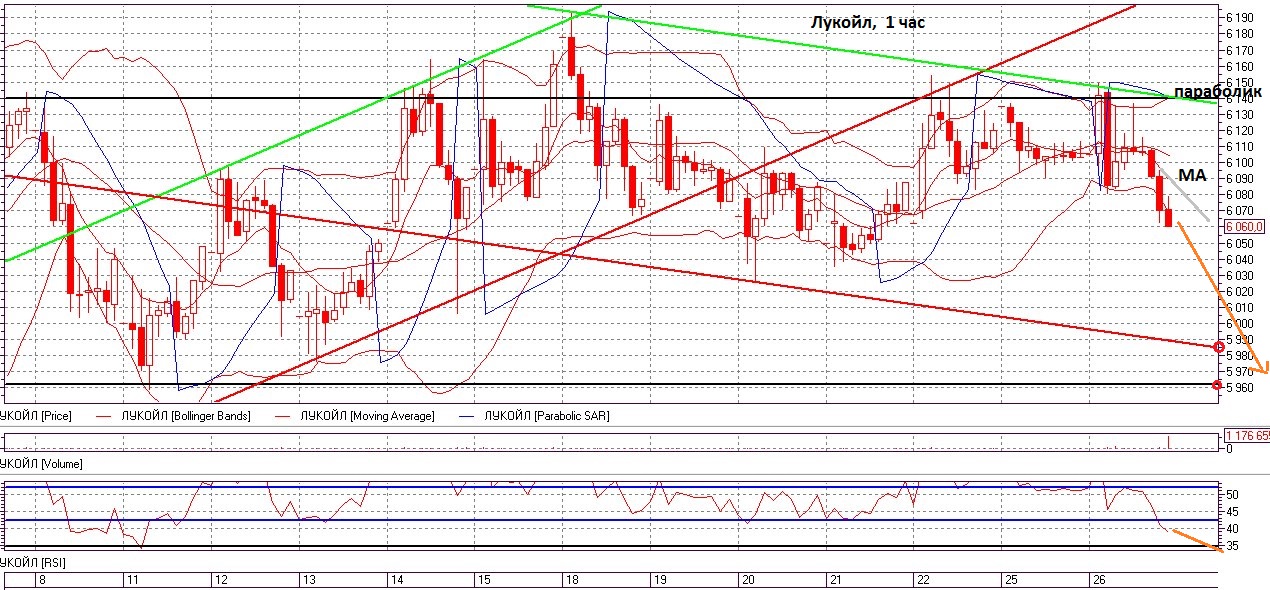This screenshot has width=1270, height=590.
Task: Click date label 21 on time axis
Action: coord(834,580)
